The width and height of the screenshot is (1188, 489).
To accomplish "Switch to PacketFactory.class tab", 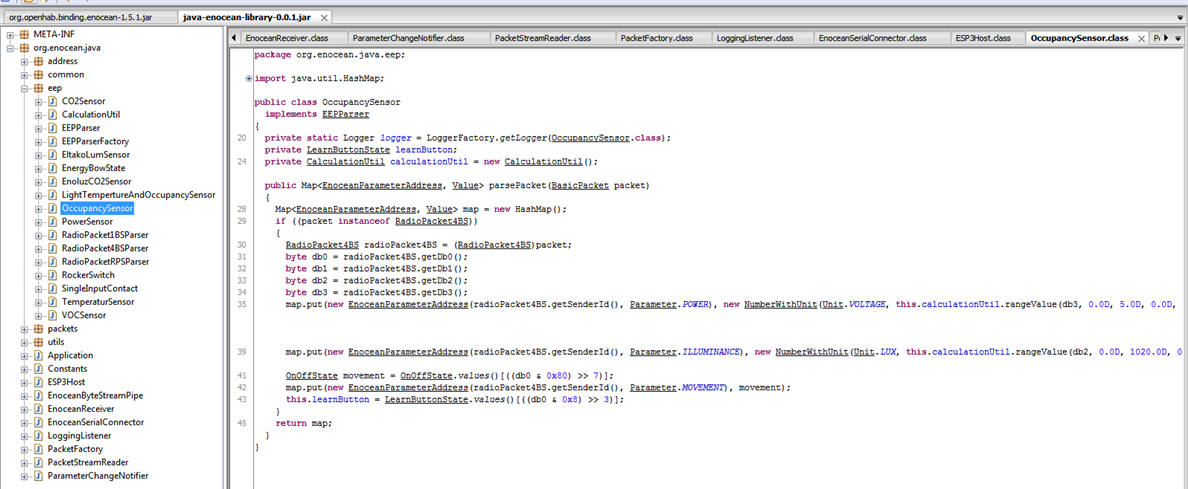I will 656,38.
